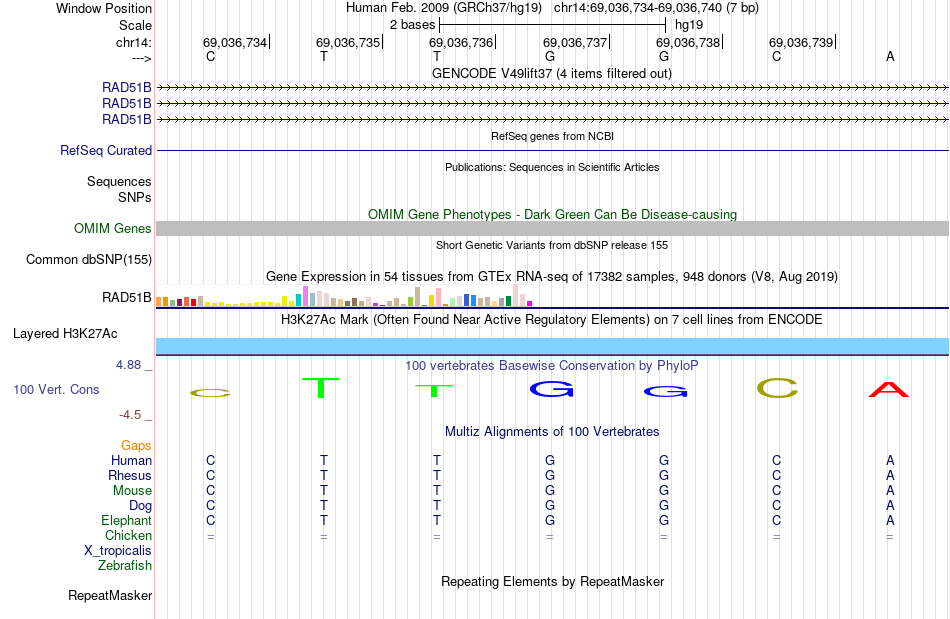Click the Dog alignment row label
This screenshot has width=950, height=619.
[x=140, y=506]
